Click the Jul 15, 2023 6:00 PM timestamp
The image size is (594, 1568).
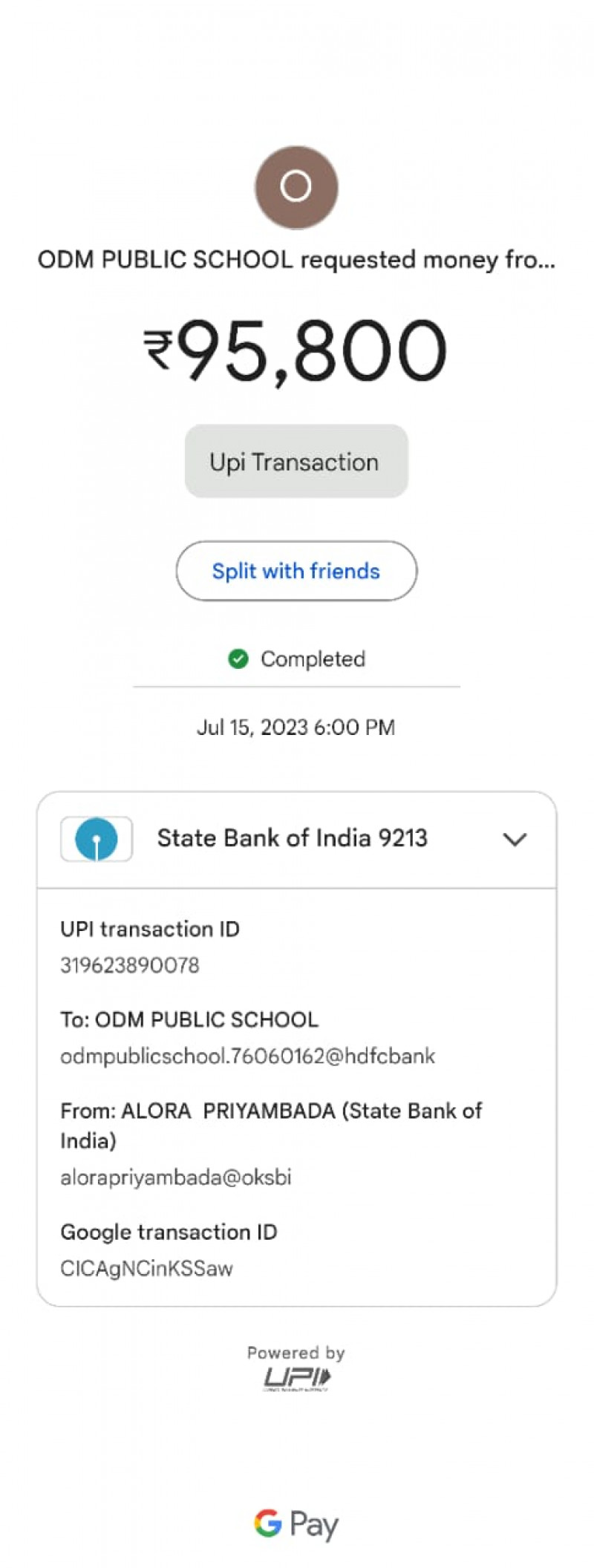pyautogui.click(x=296, y=727)
